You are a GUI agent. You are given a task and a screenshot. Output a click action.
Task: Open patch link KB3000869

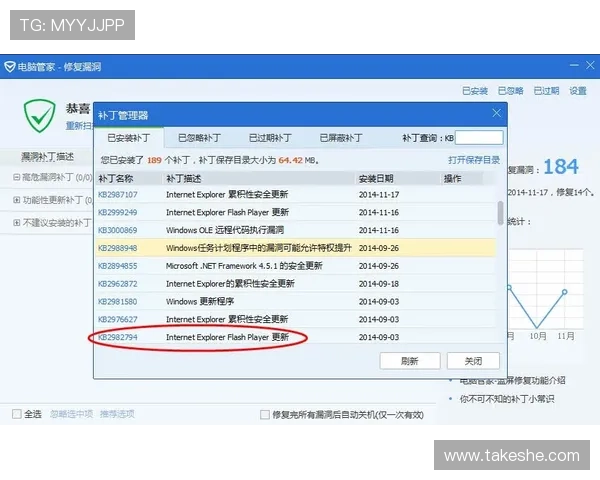[x=117, y=230]
